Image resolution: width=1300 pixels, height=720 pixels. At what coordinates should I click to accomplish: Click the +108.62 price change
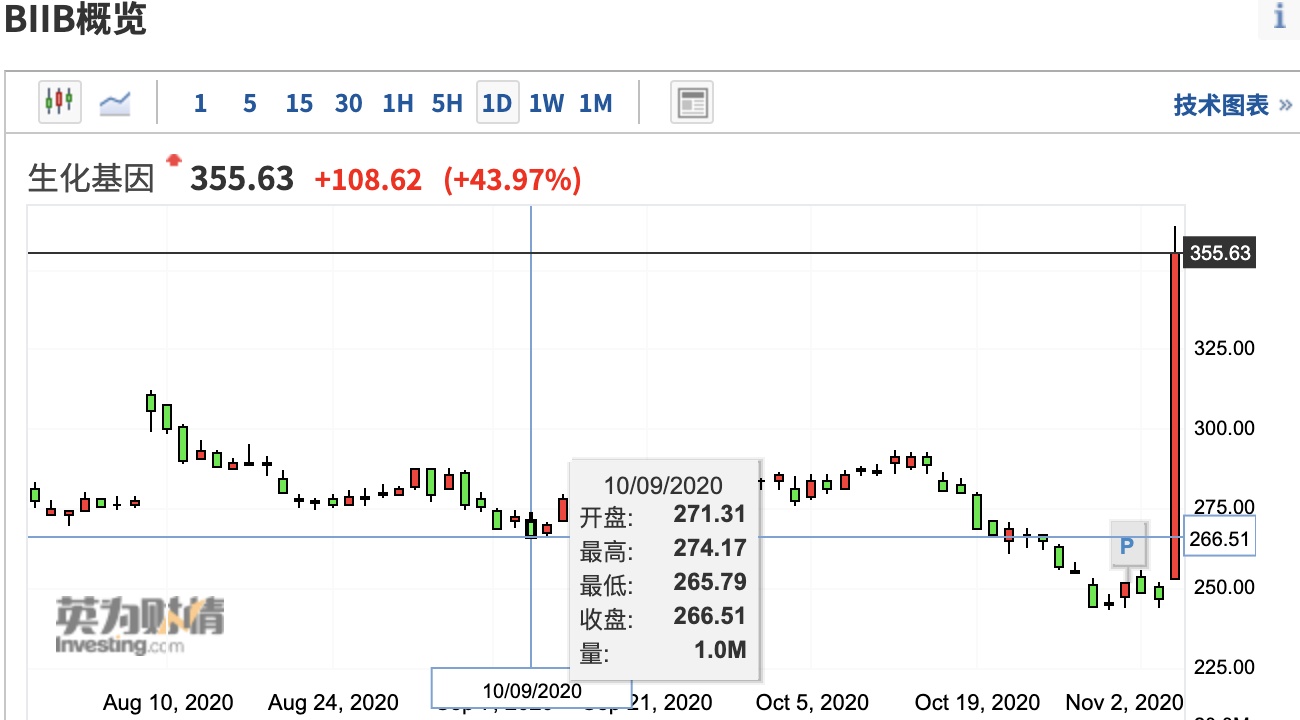click(368, 180)
